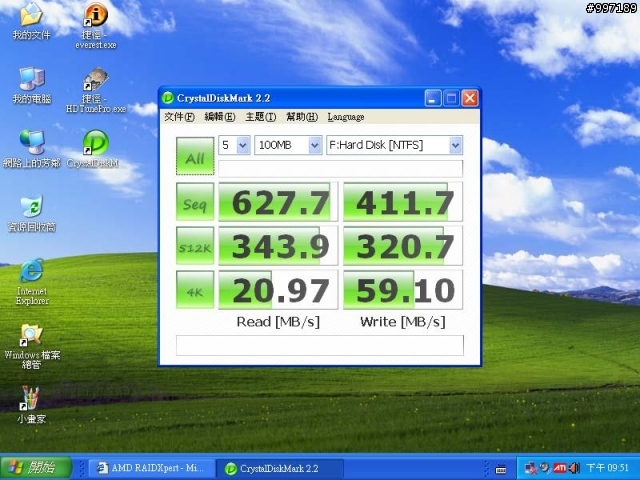Viewport: 640px width, 480px height.
Task: Click the 512K write result 320.7
Action: point(403,246)
